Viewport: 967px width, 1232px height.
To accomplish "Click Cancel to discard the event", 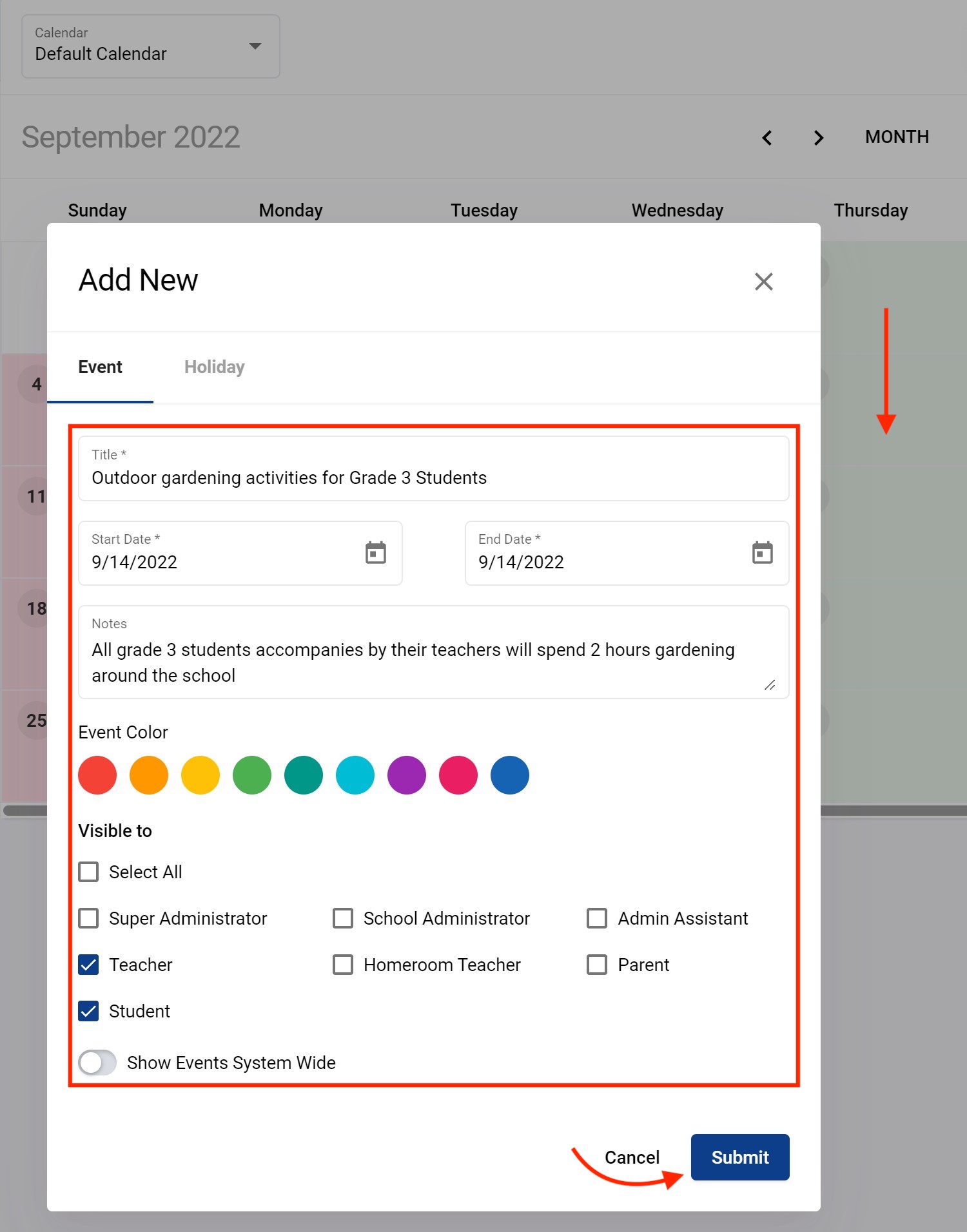I will [x=632, y=1157].
